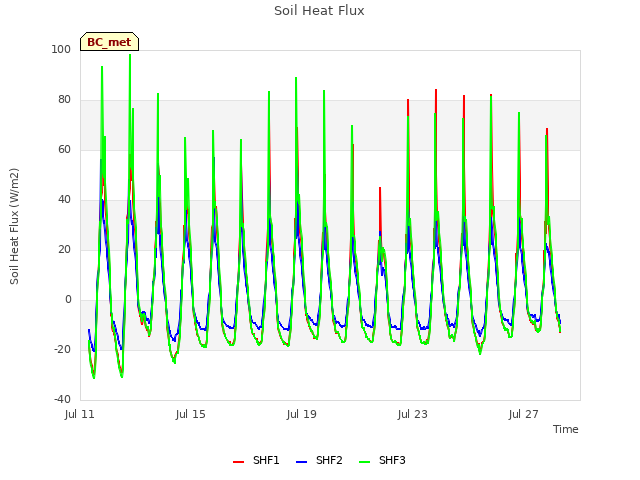Click the y-axis tick label 40
This screenshot has height=480, width=640.
coord(64,200)
